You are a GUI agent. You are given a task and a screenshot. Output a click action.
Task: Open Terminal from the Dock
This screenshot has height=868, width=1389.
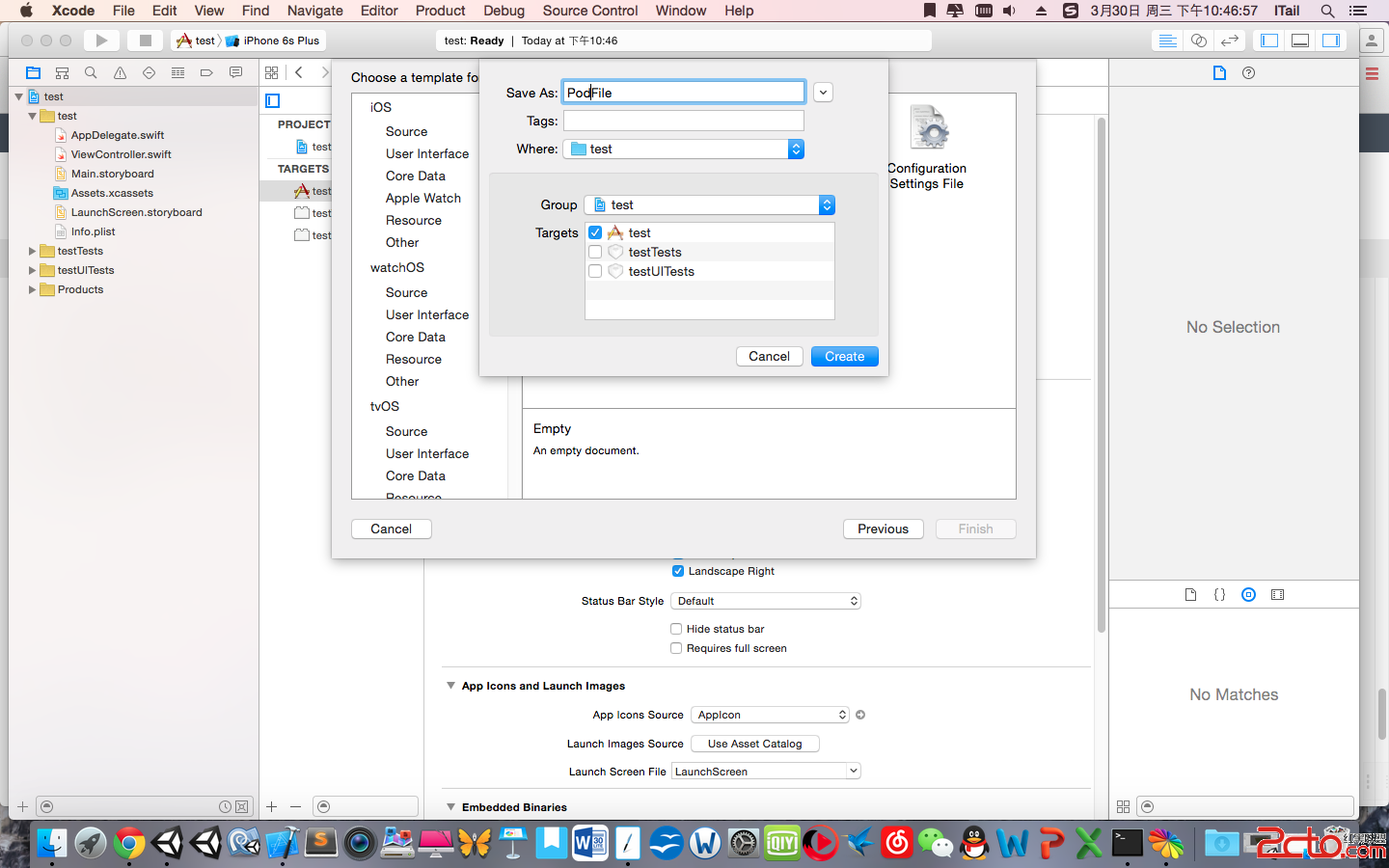coord(1128,844)
